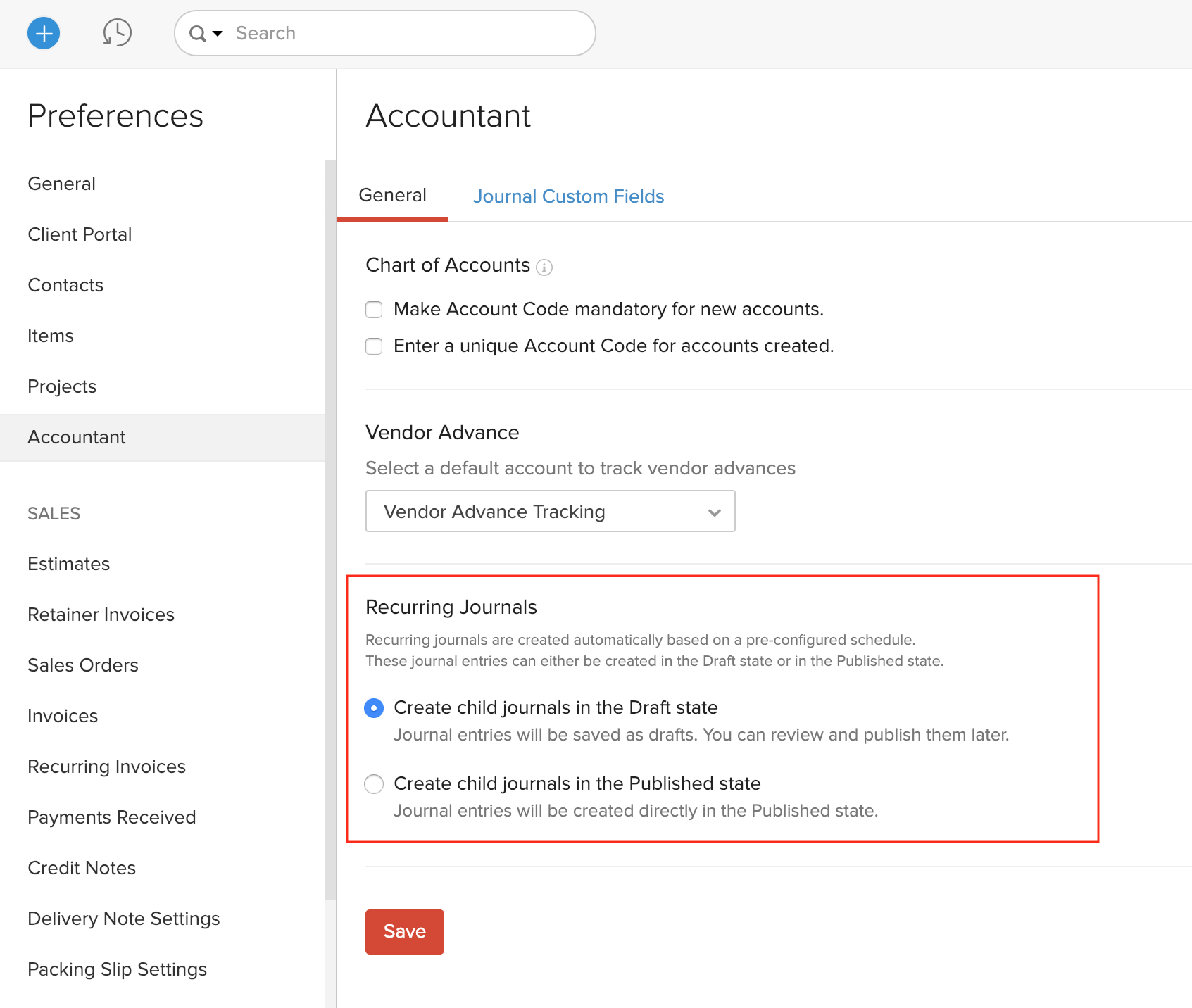Viewport: 1192px width, 1008px height.
Task: Switch to the Journal Custom Fields tab
Action: [568, 196]
